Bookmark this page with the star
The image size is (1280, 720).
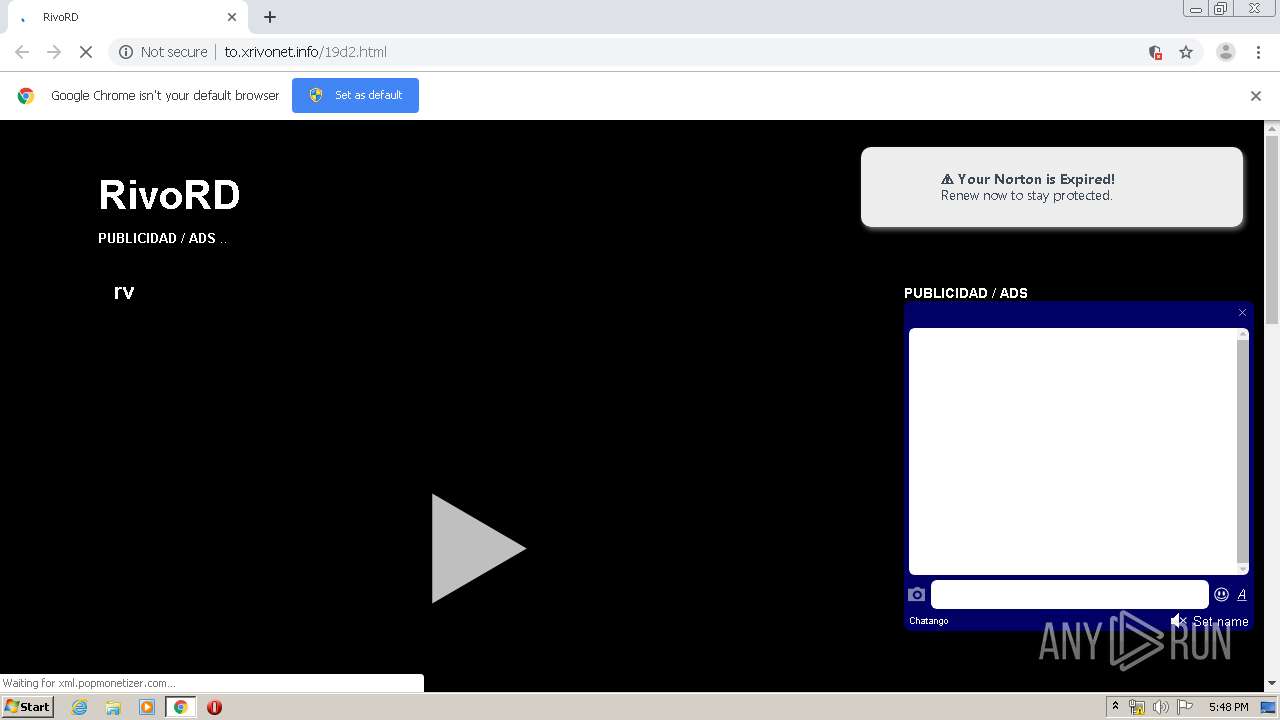tap(1186, 52)
